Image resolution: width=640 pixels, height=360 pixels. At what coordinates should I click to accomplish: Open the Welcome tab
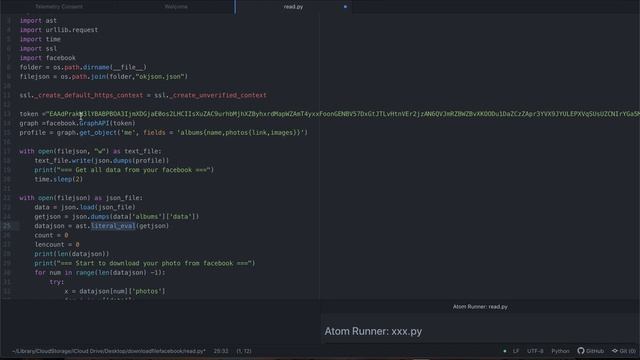176,7
